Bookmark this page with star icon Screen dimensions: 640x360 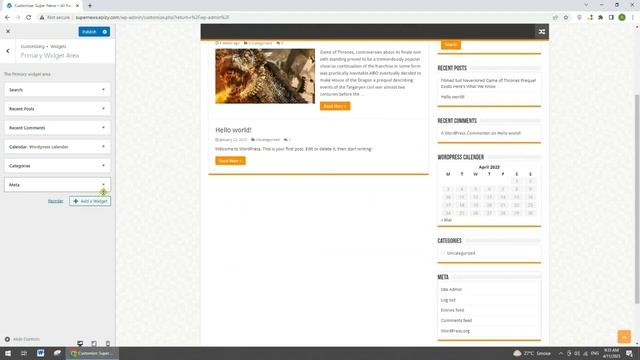tap(566, 18)
